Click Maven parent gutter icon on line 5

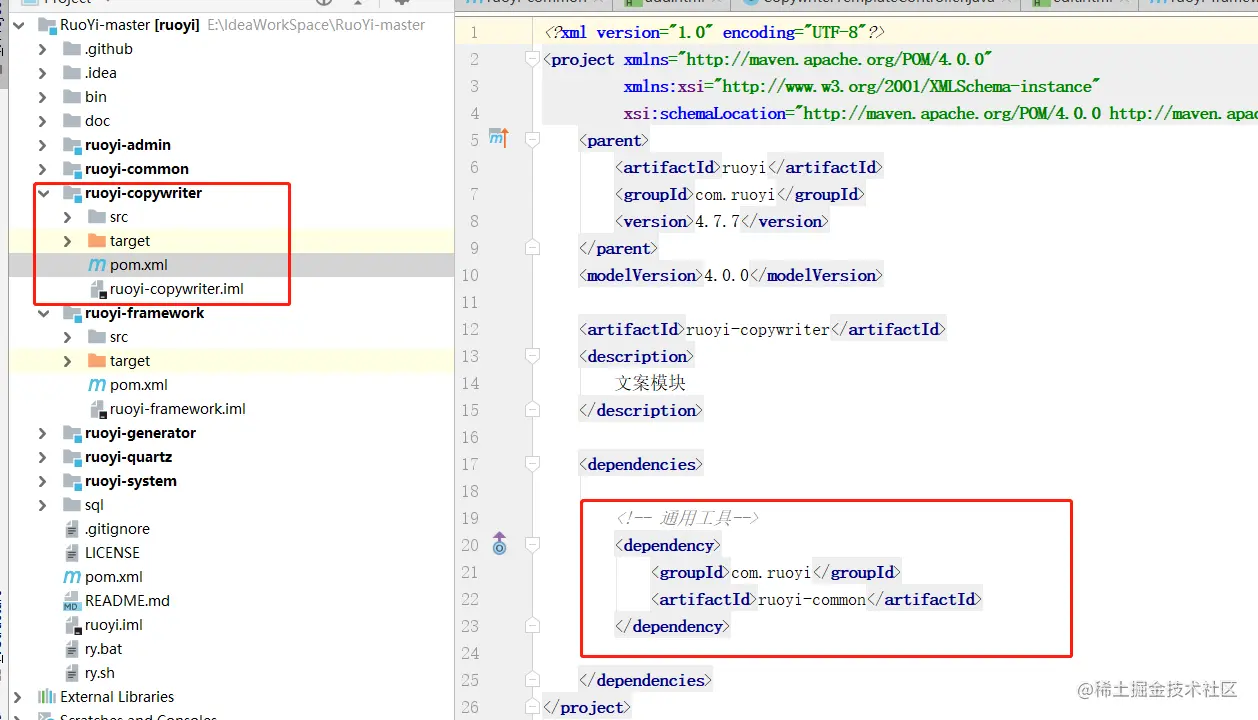click(499, 138)
